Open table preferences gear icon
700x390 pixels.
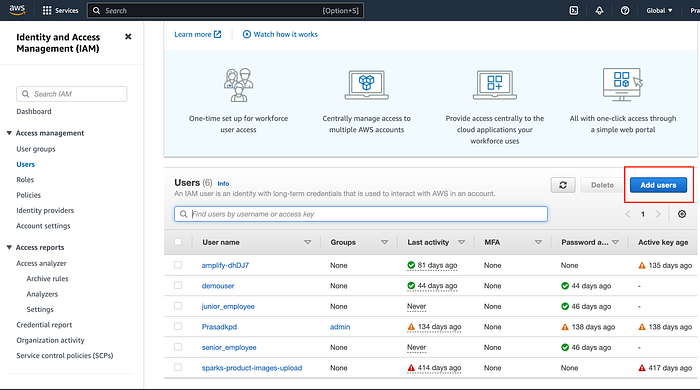click(682, 214)
